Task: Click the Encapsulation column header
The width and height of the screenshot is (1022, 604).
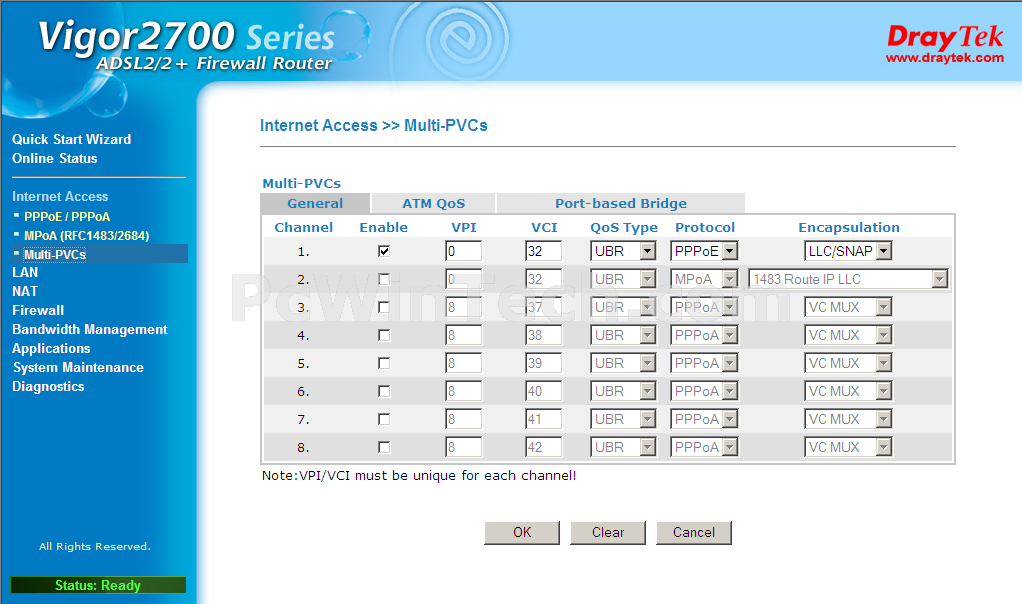Action: point(849,227)
